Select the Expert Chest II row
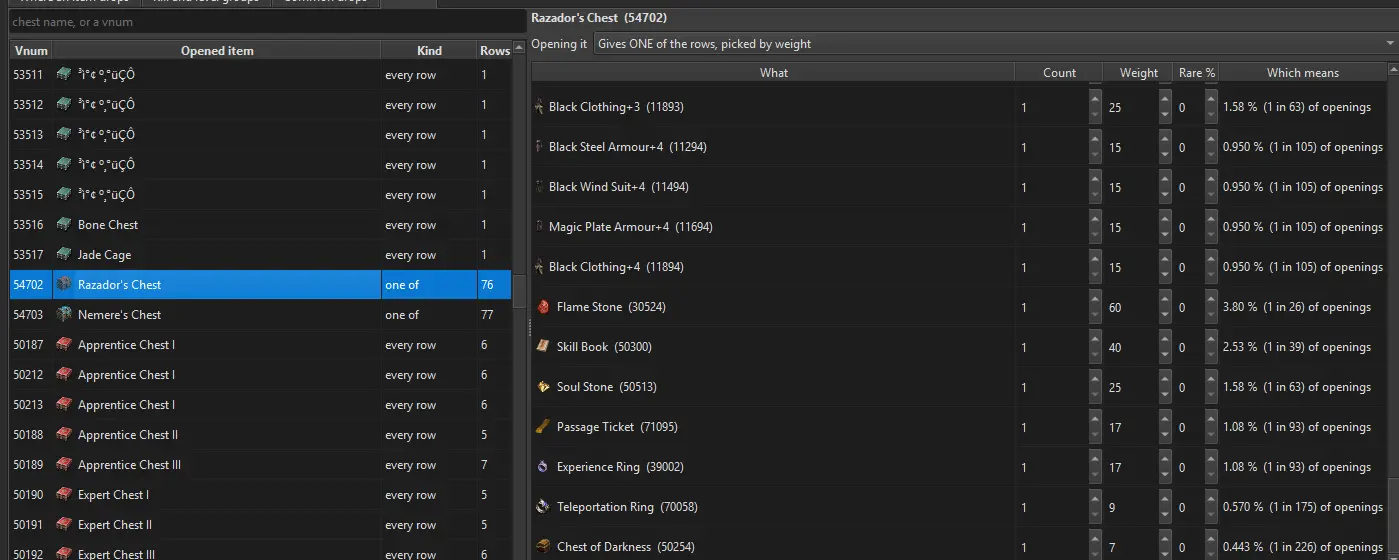The height and width of the screenshot is (560, 1399). [x=260, y=525]
